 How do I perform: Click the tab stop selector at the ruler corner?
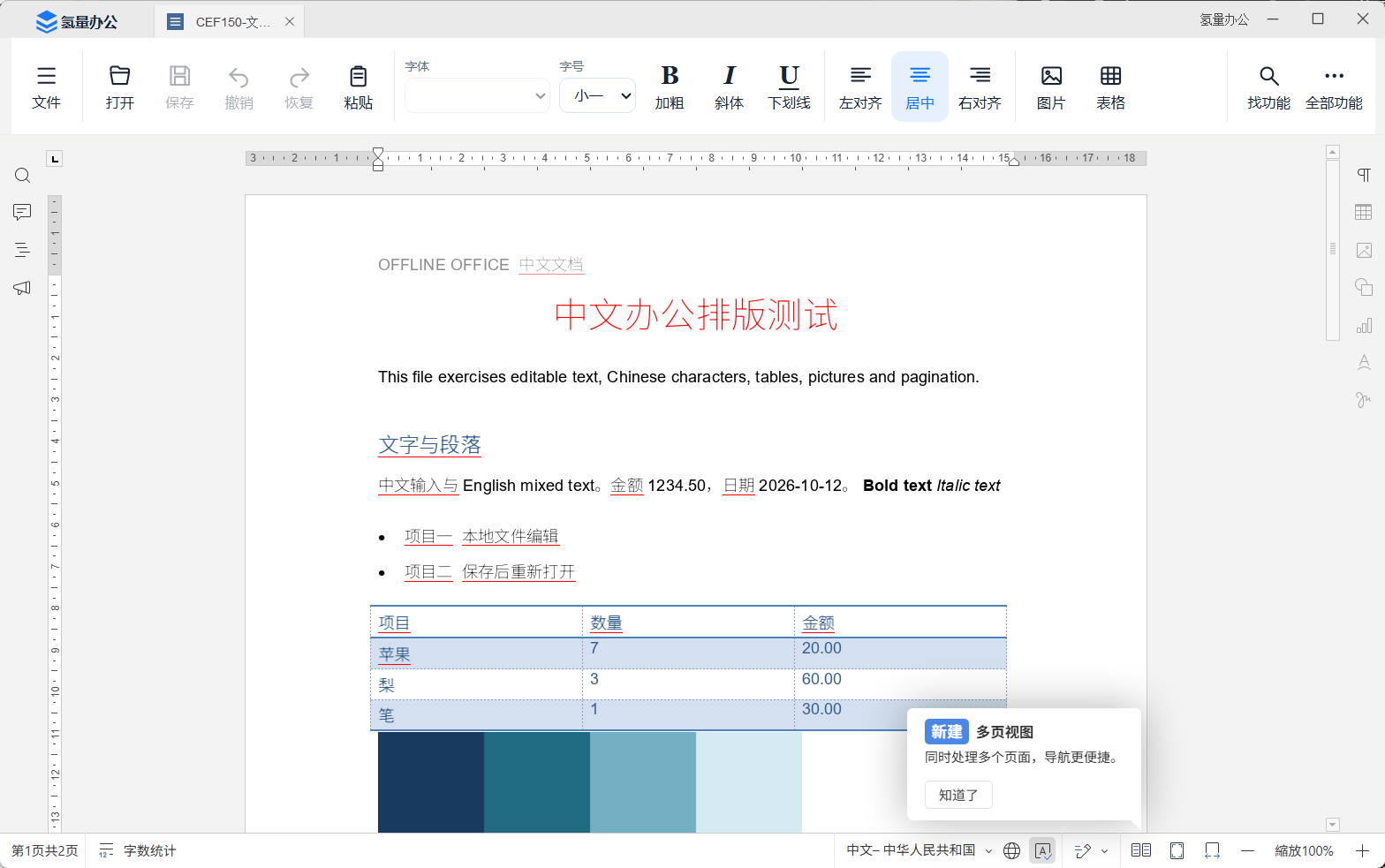click(x=55, y=159)
